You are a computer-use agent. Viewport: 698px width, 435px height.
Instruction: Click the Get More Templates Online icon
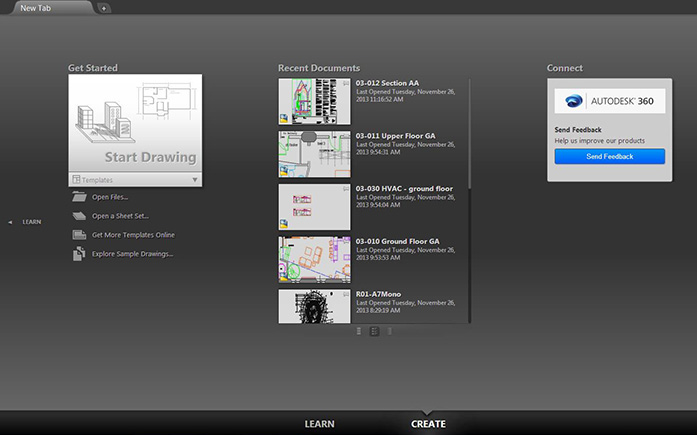point(79,235)
